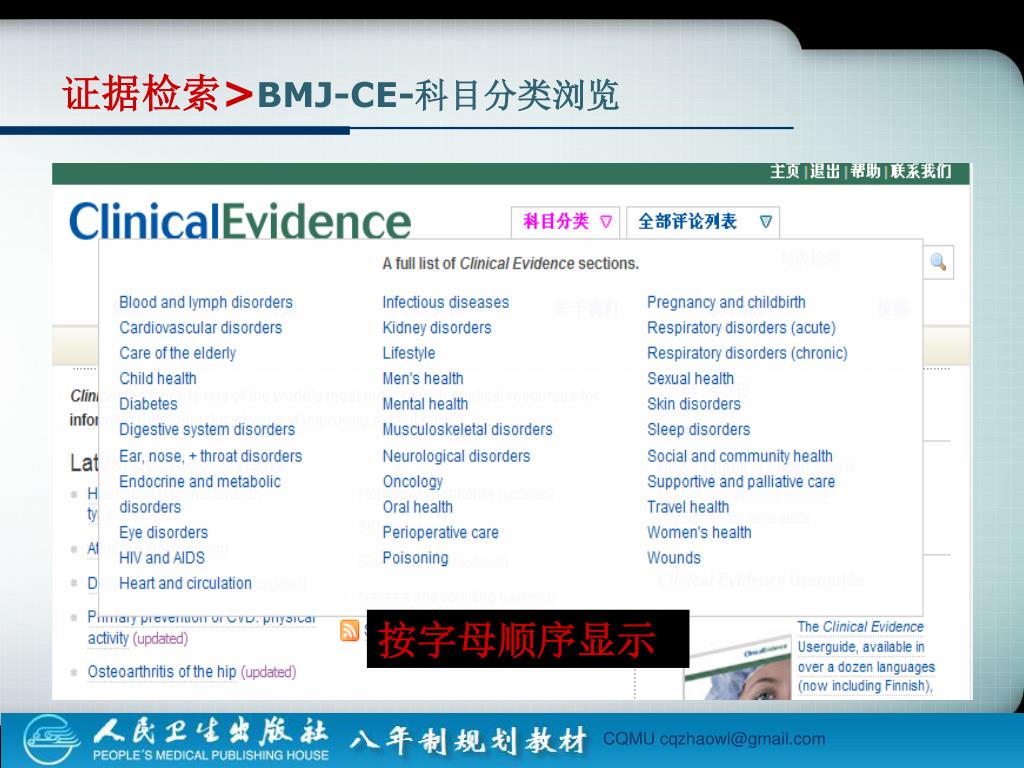Open Respiratory disorders (acute) section
The image size is (1024, 768).
click(x=741, y=328)
